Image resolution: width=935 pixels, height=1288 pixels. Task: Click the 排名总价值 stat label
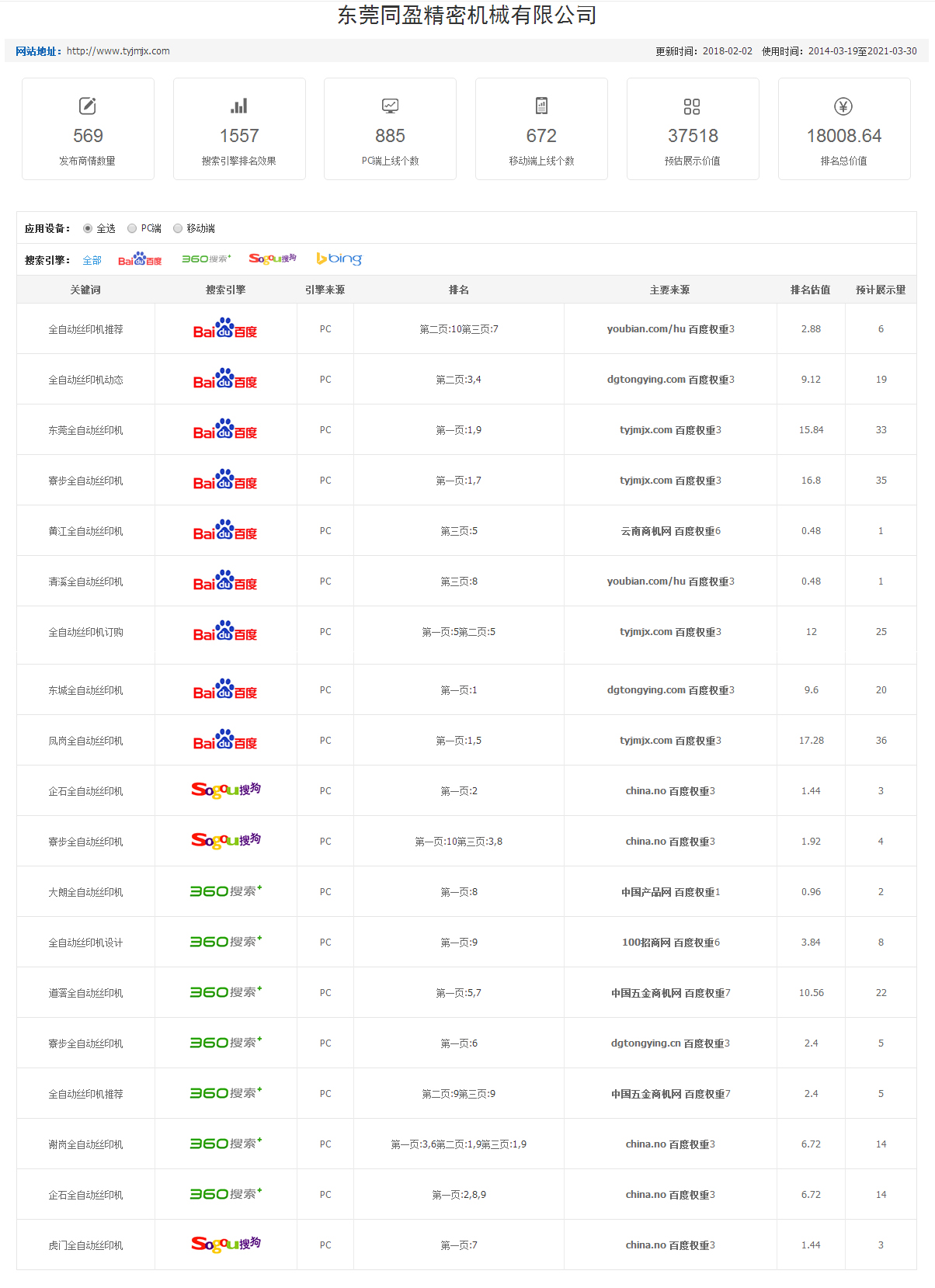[844, 161]
